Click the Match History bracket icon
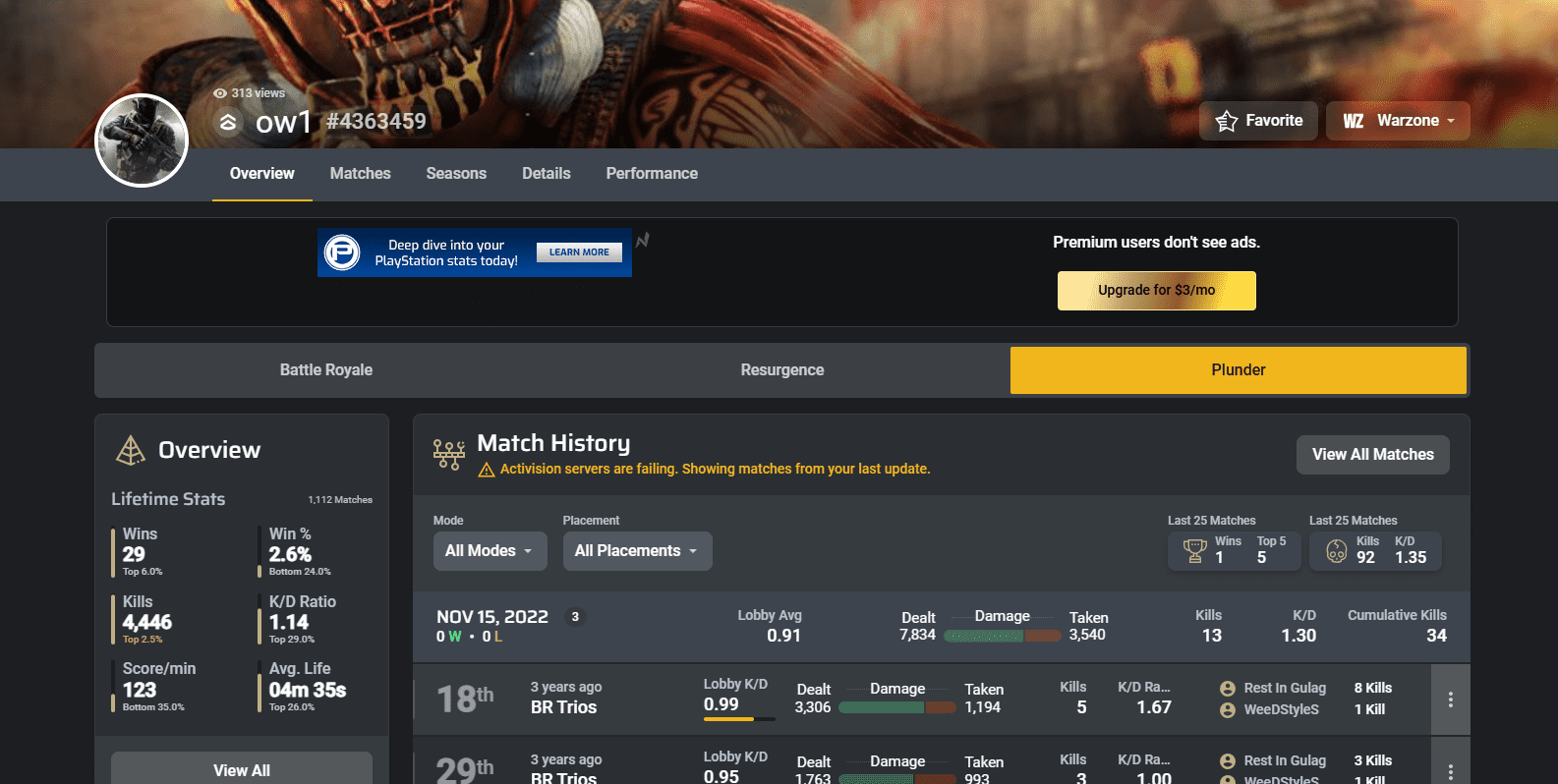The height and width of the screenshot is (784, 1558). pyautogui.click(x=449, y=454)
